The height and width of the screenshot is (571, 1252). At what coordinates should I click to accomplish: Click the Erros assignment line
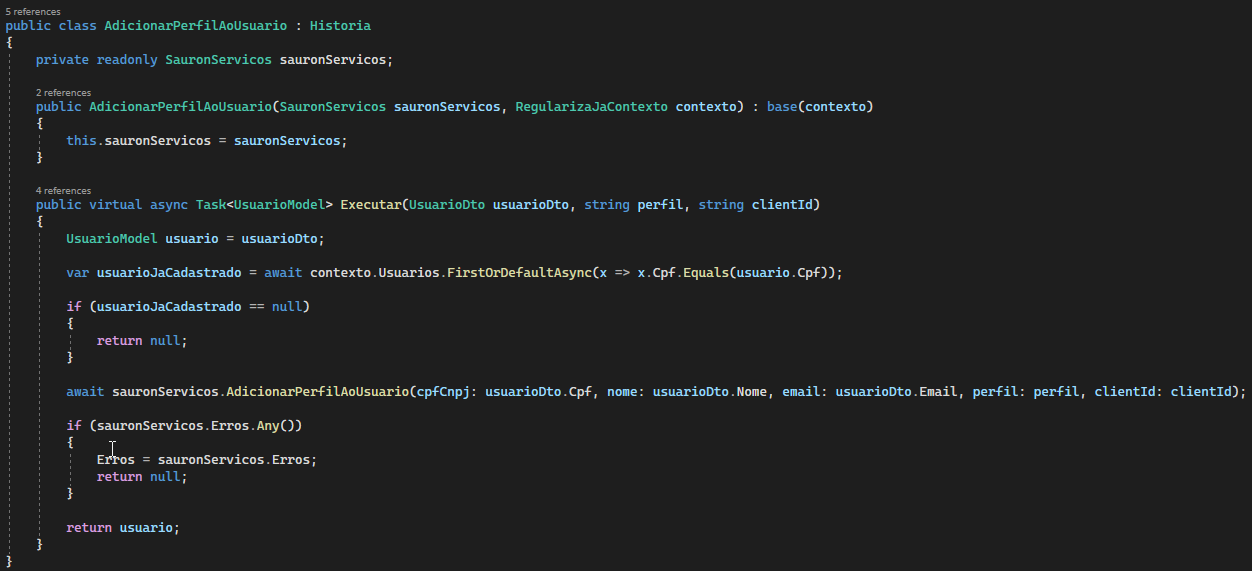pos(207,460)
